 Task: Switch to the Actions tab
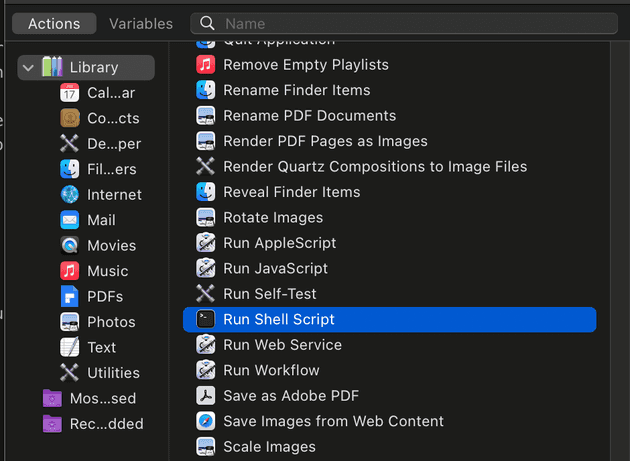54,24
